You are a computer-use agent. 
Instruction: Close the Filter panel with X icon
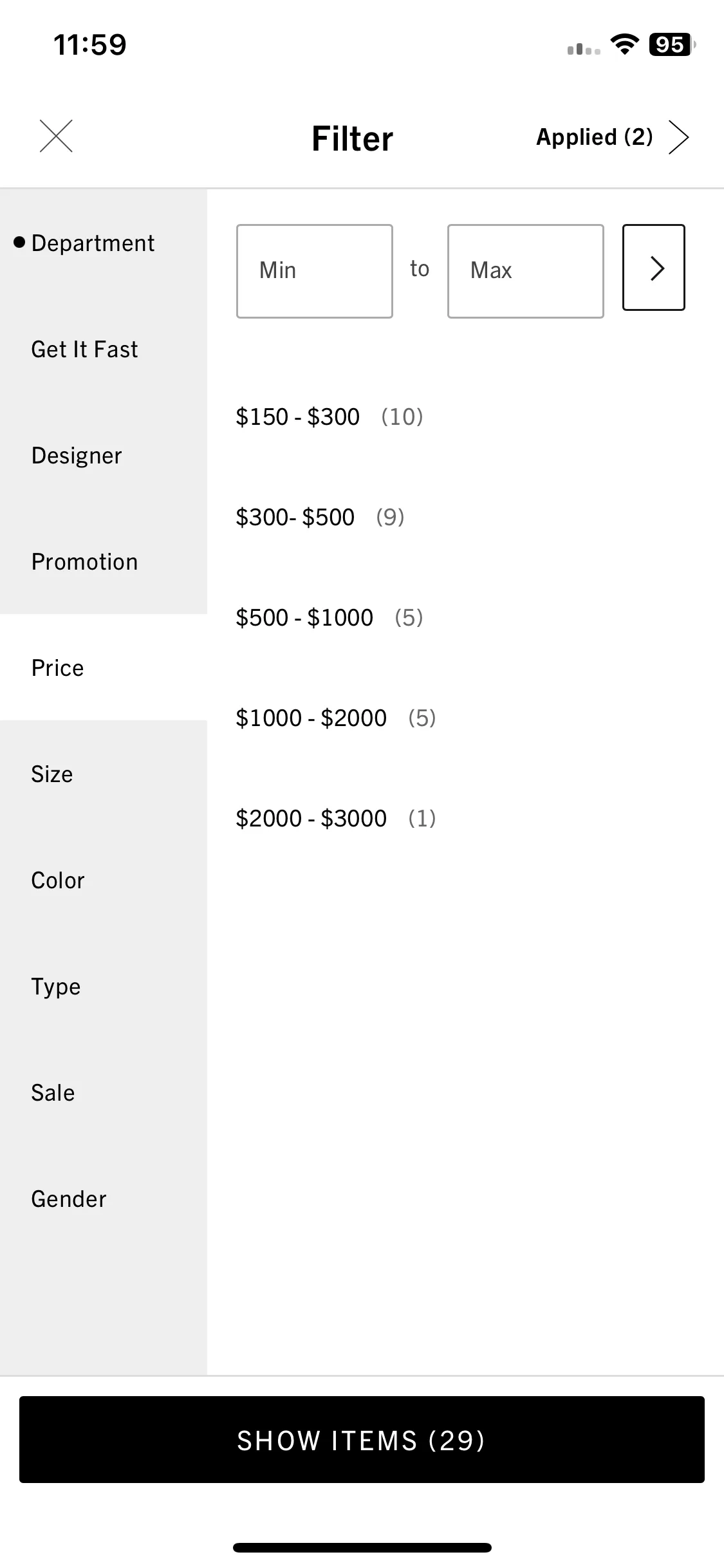[x=56, y=136]
